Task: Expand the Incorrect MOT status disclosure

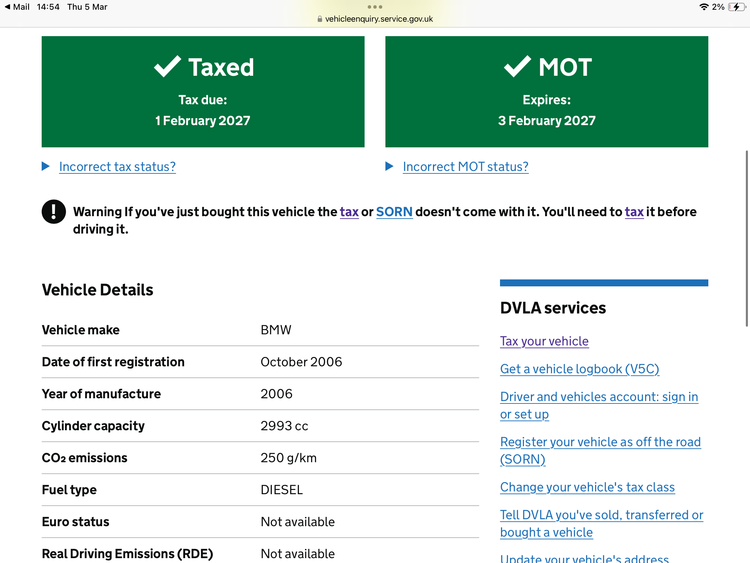Action: (x=465, y=167)
